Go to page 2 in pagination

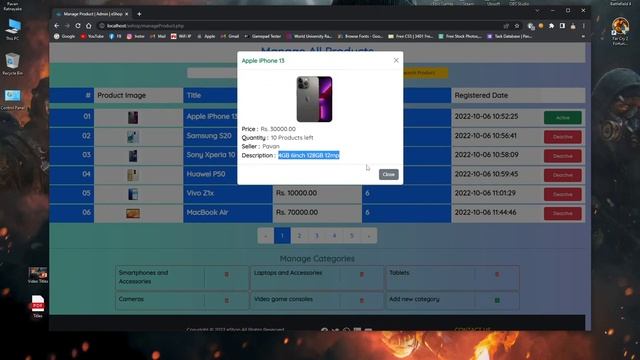(x=299, y=236)
